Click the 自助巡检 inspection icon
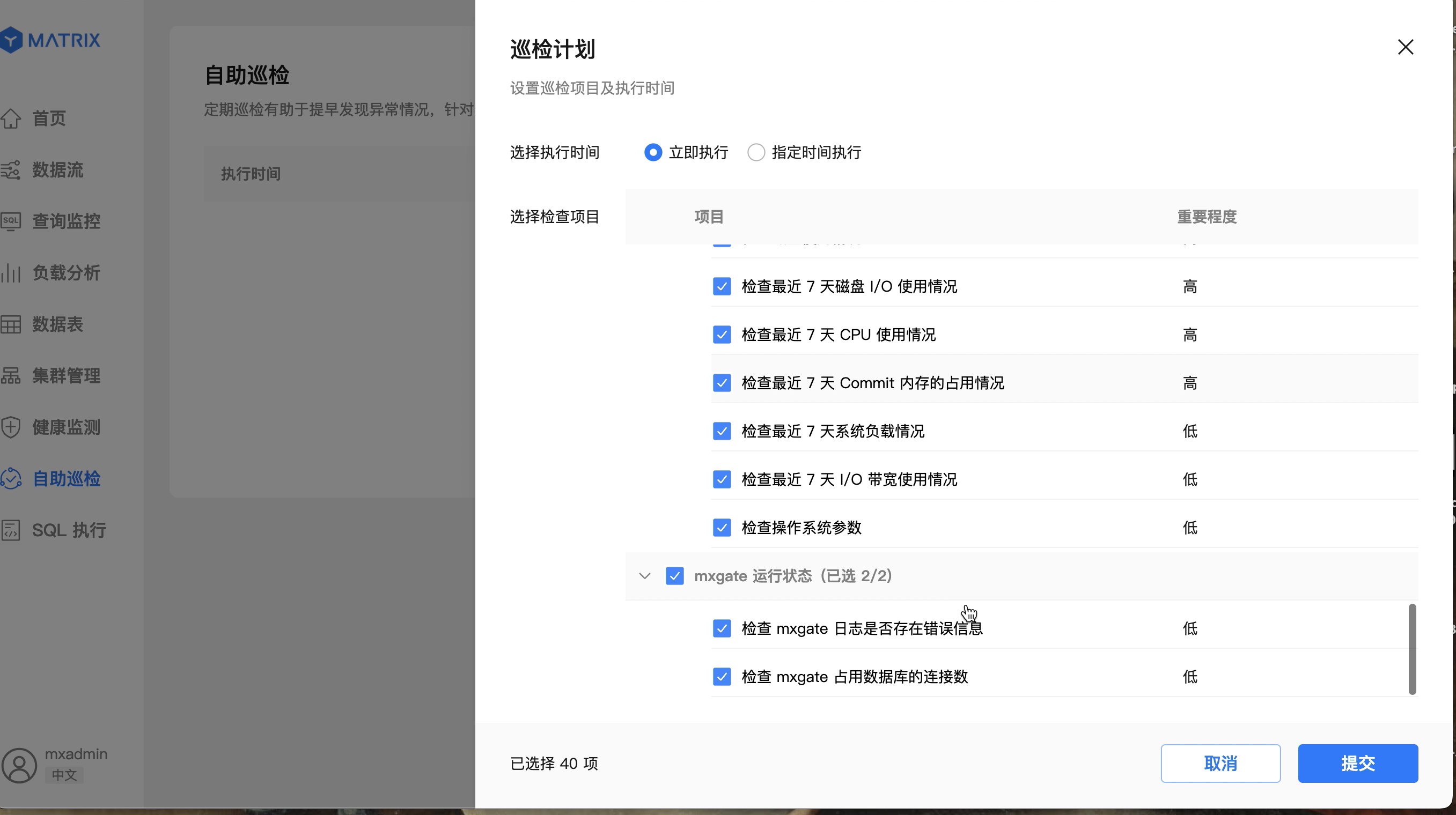This screenshot has width=1456, height=815. pos(11,479)
